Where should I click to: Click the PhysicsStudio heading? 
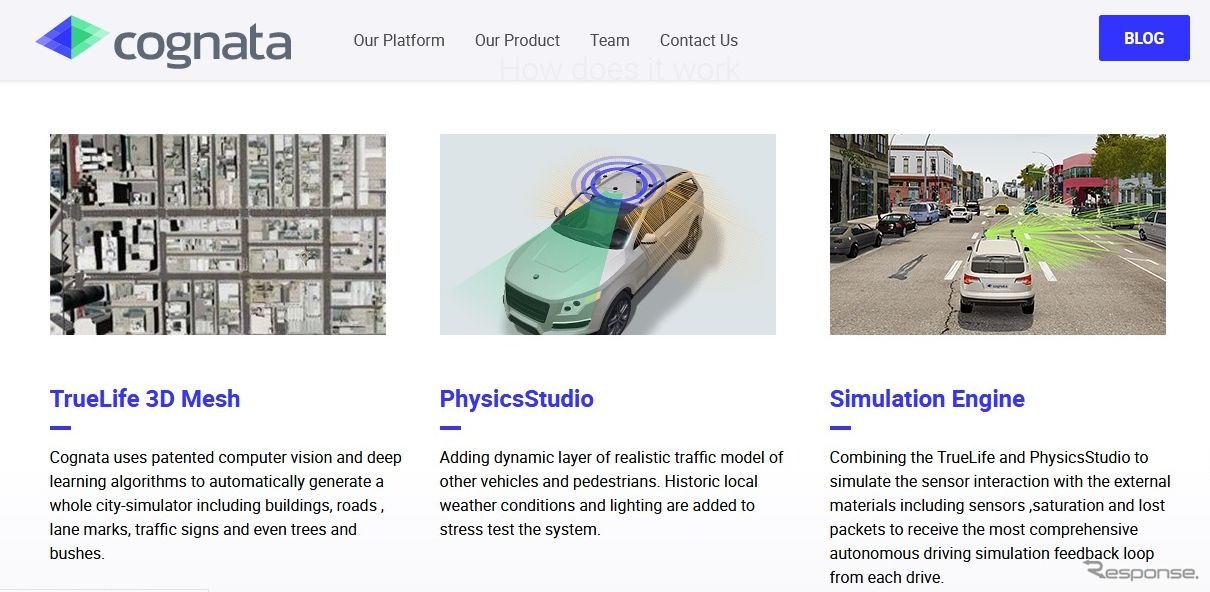coord(516,399)
